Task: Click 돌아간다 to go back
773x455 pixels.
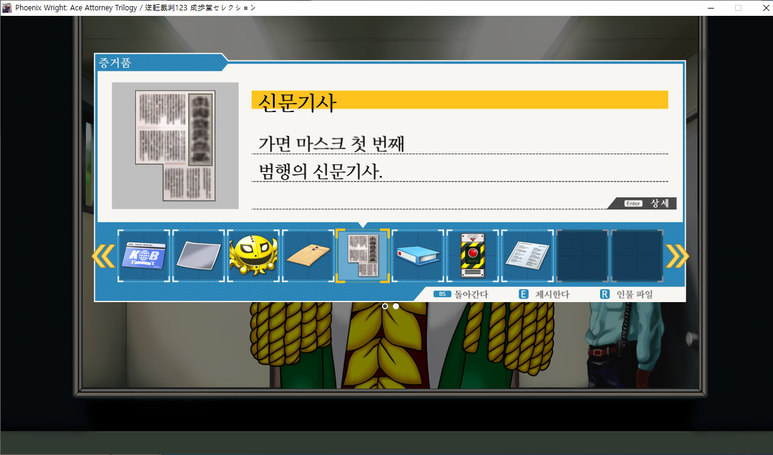Action: (460, 294)
